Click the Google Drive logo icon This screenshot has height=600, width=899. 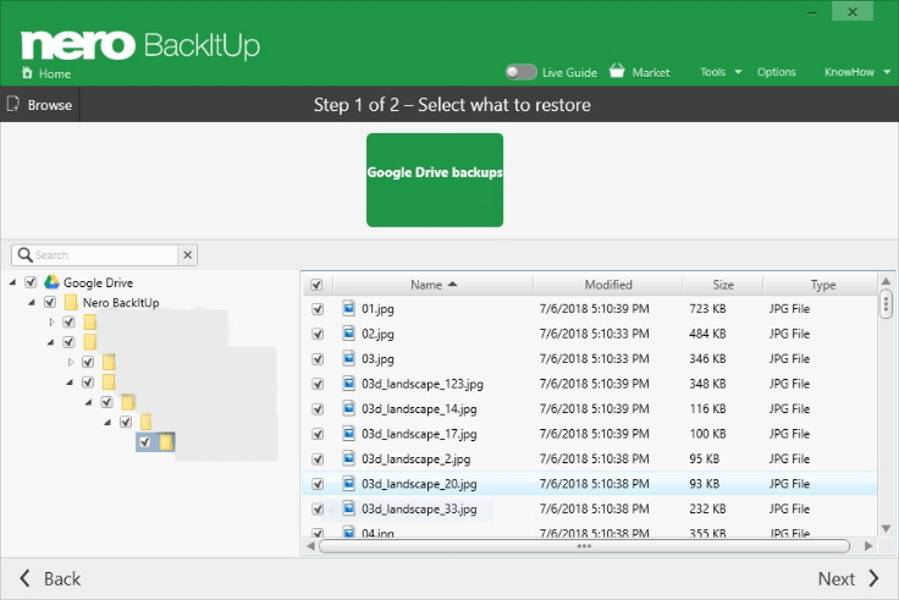pyautogui.click(x=52, y=282)
